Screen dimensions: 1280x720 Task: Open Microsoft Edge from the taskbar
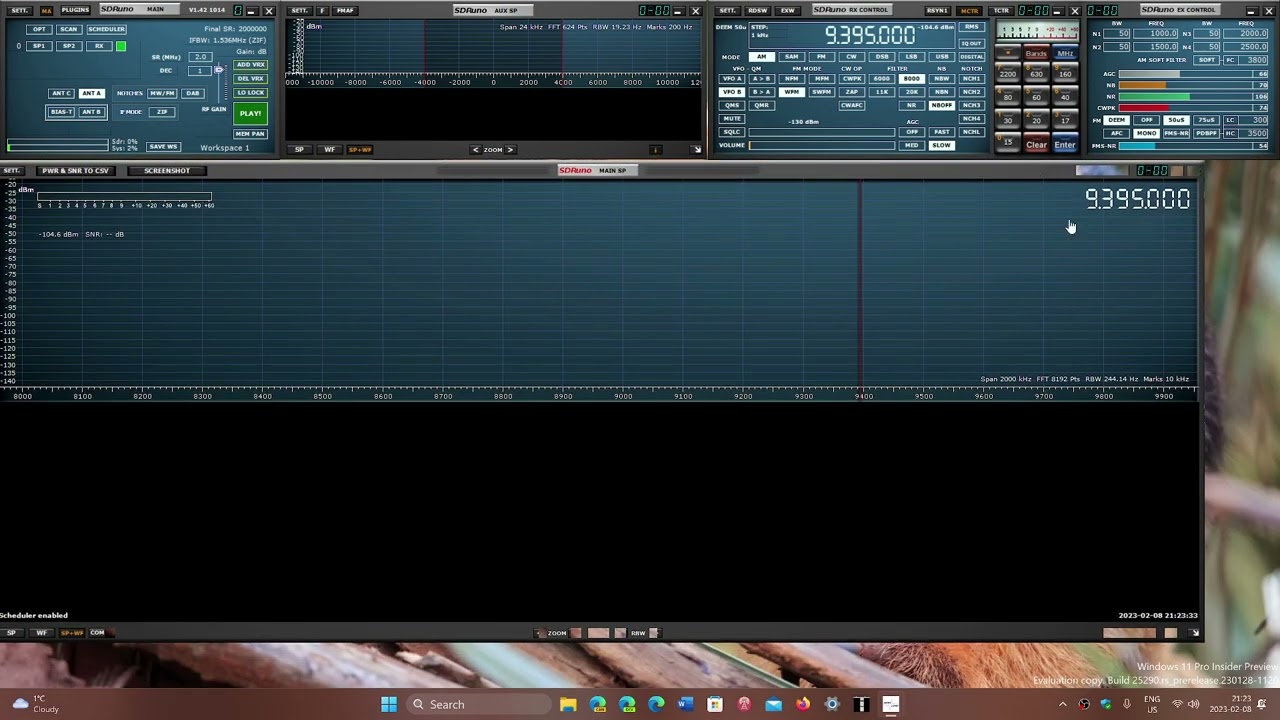tap(656, 705)
